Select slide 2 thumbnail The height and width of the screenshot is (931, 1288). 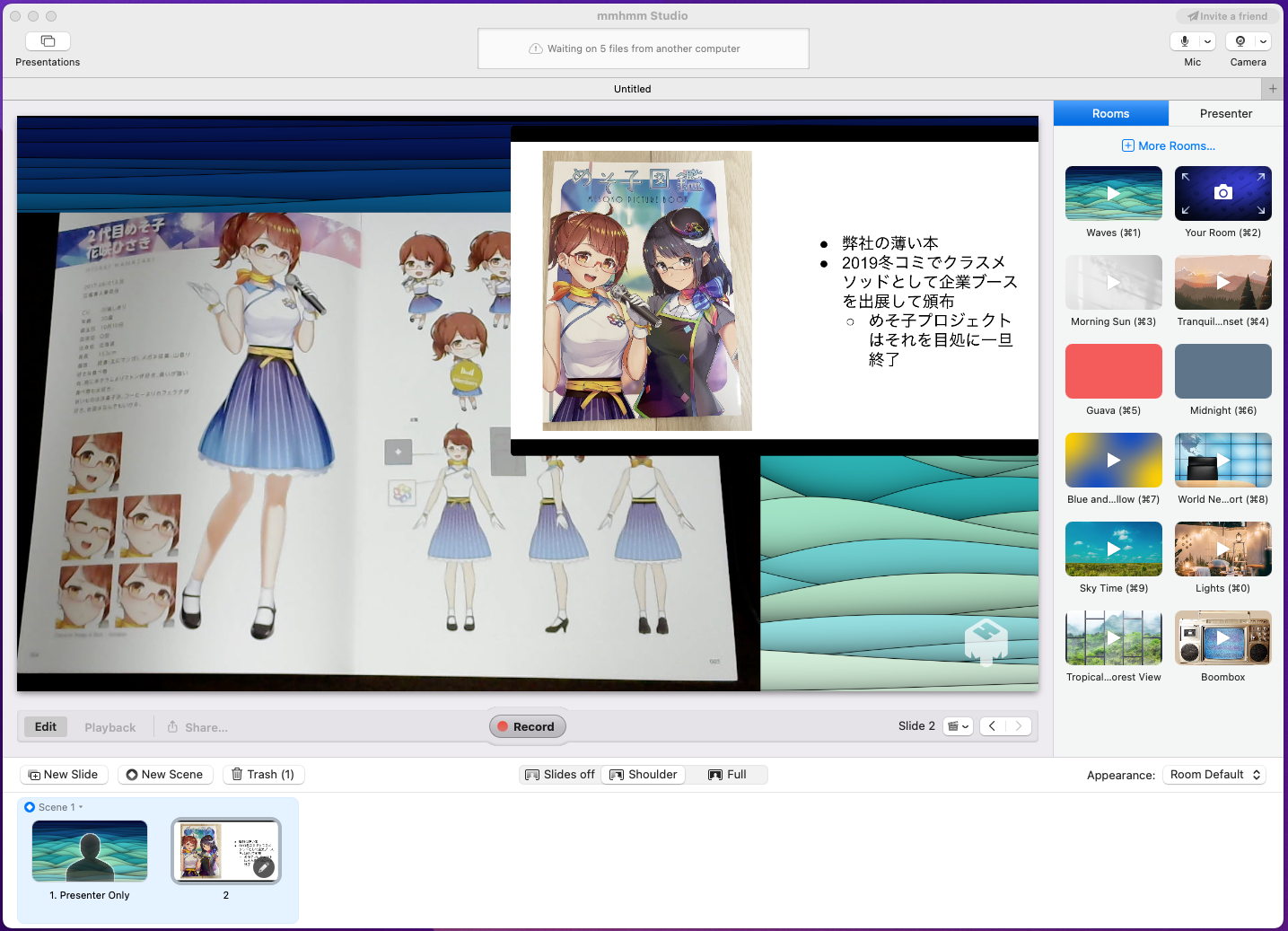226,851
